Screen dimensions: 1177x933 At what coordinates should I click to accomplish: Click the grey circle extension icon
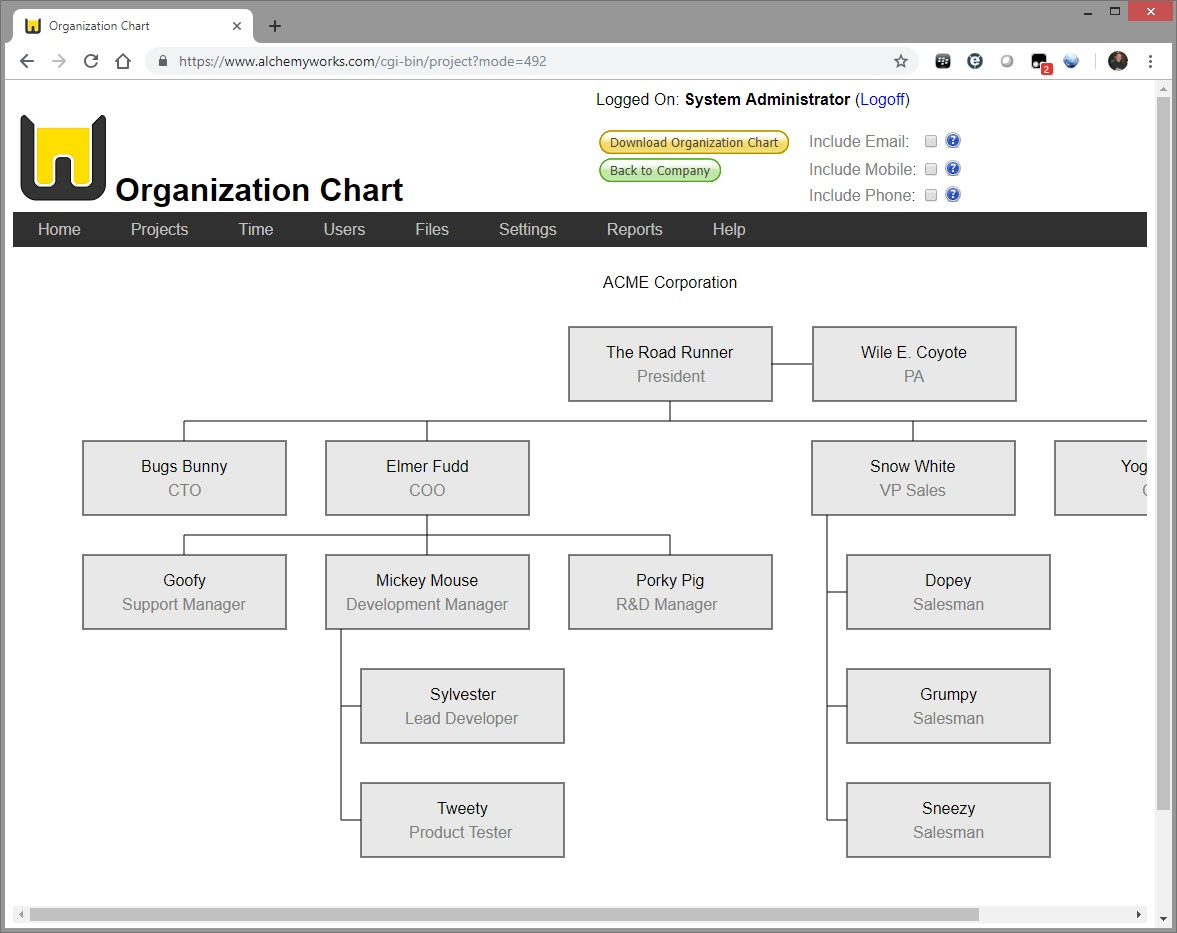tap(1007, 62)
